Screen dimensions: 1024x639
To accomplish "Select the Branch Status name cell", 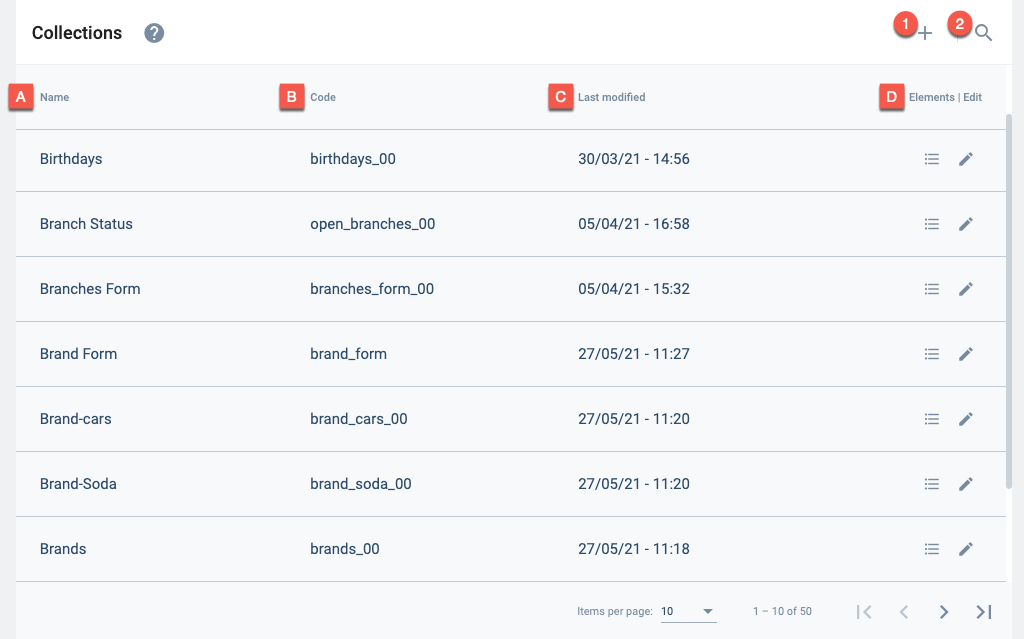I will pyautogui.click(x=86, y=224).
